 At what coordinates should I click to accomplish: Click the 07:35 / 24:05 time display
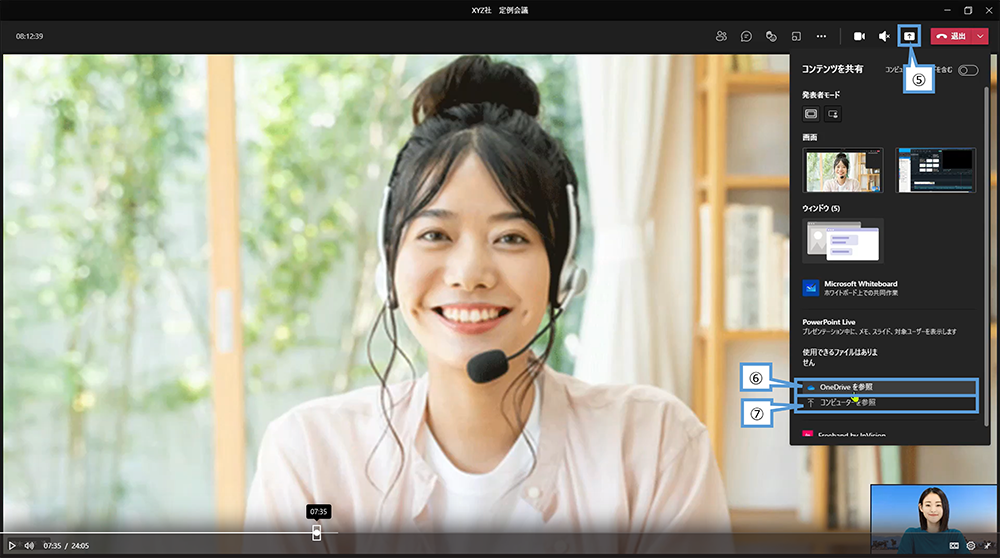click(66, 546)
